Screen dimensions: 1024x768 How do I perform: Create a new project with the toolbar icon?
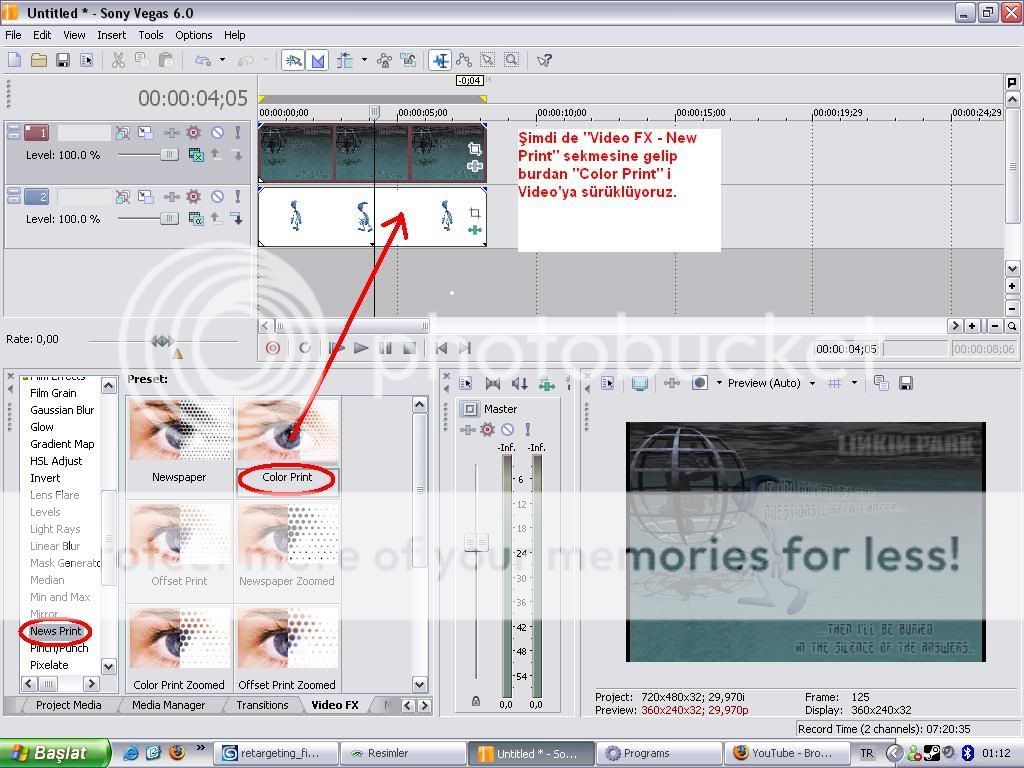(x=14, y=61)
